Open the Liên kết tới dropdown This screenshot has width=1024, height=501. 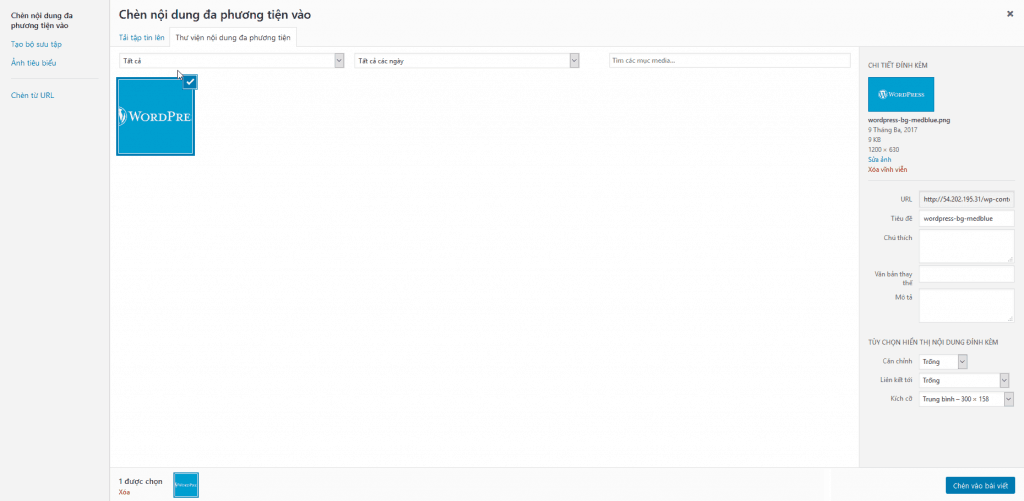point(964,380)
